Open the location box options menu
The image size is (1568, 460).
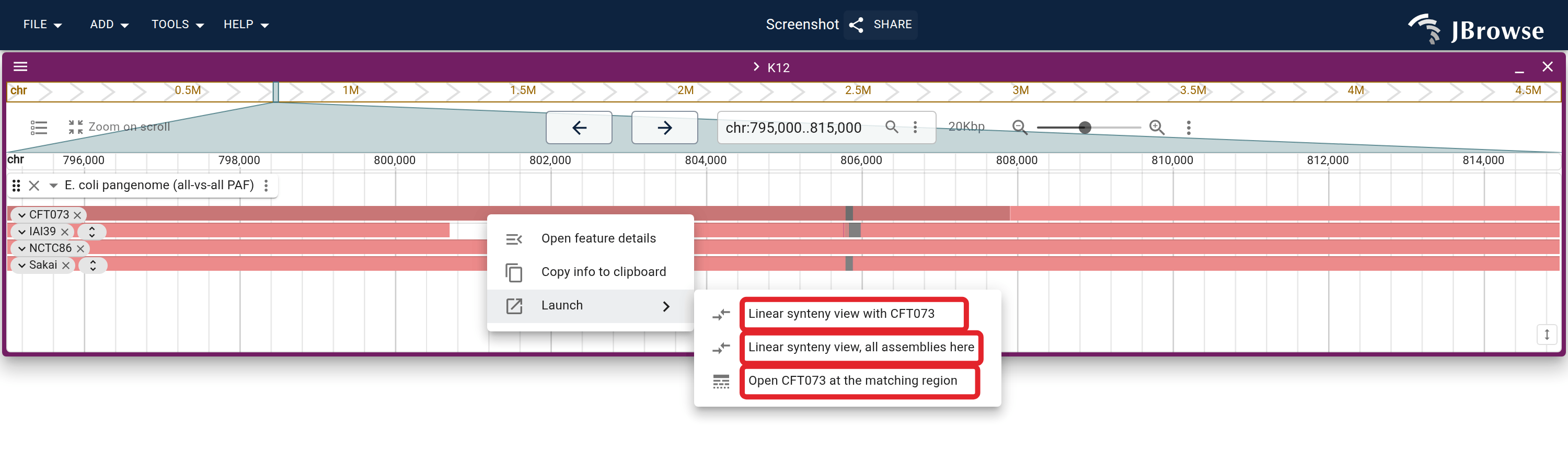coord(915,126)
